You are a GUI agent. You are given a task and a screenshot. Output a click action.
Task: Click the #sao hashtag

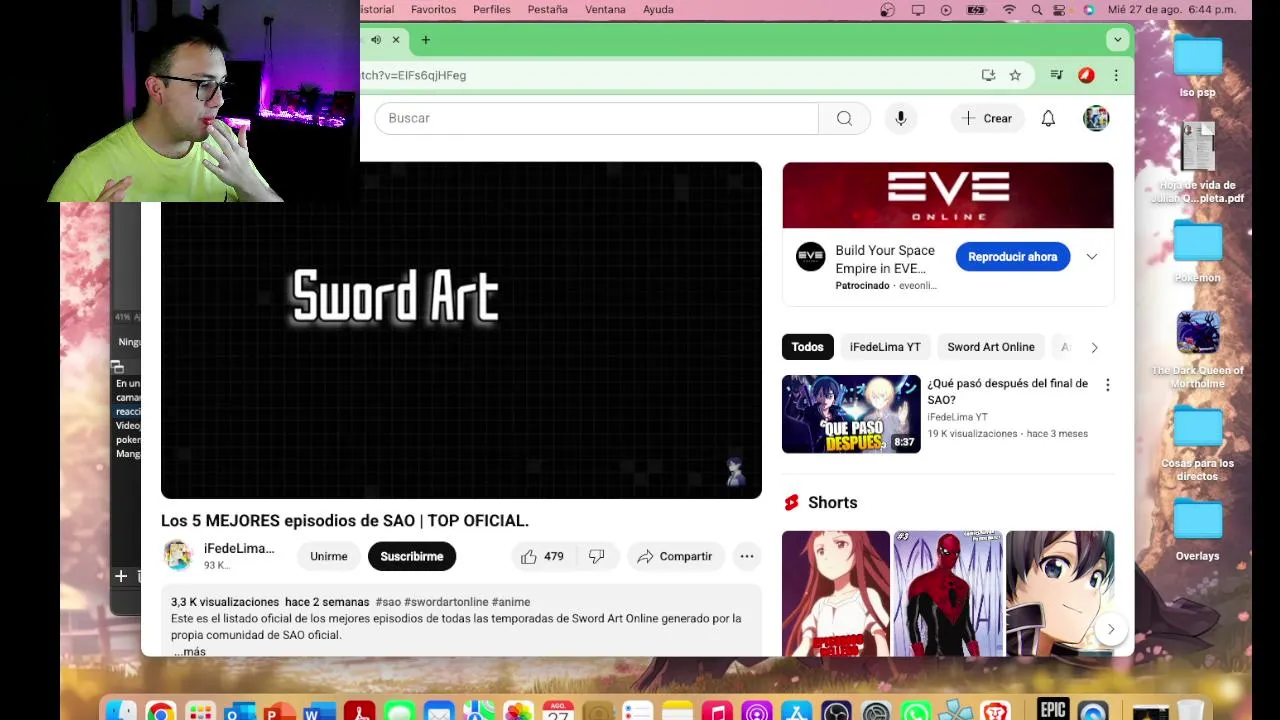tap(388, 602)
